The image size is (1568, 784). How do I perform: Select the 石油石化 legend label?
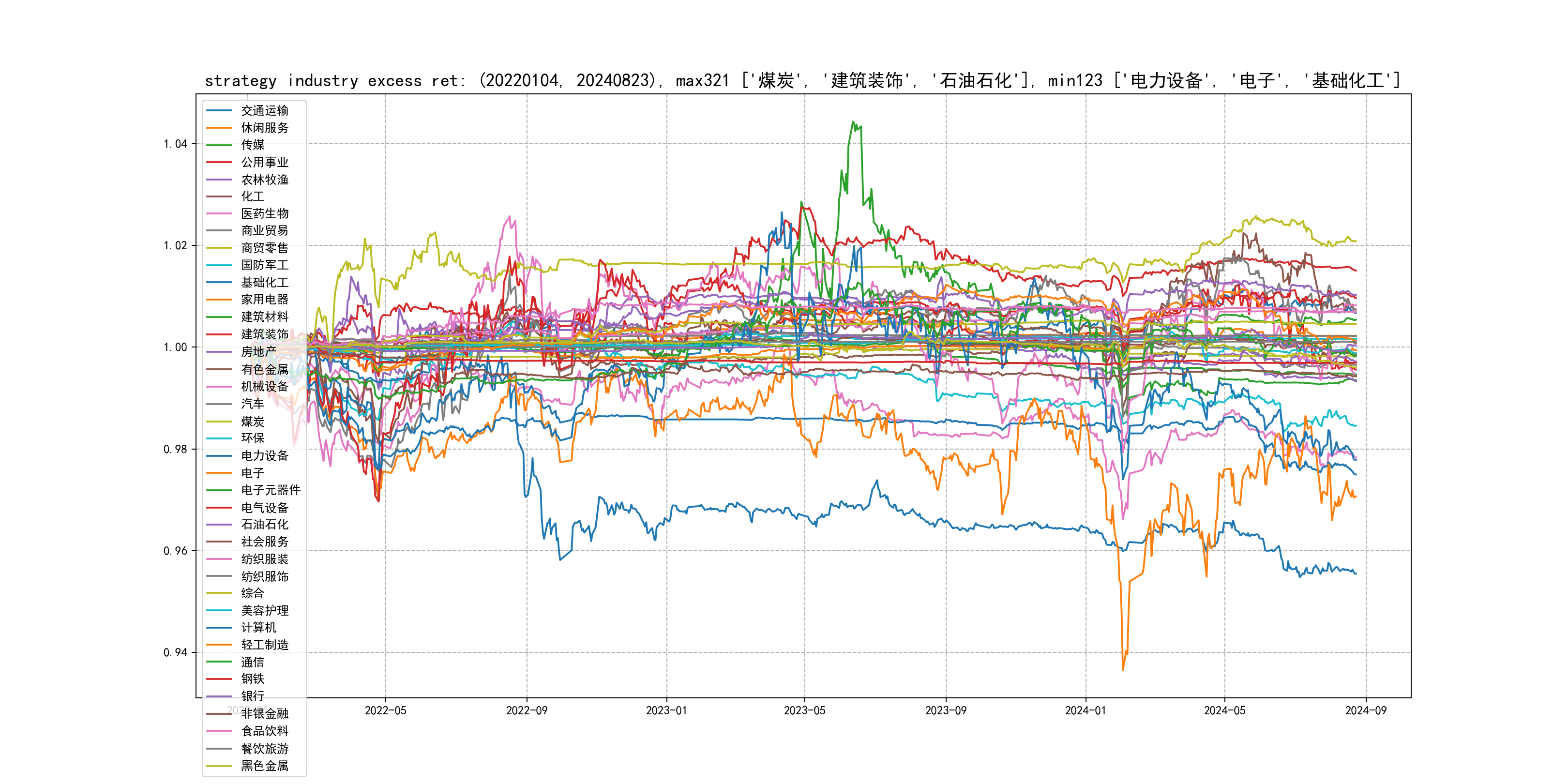pyautogui.click(x=264, y=524)
